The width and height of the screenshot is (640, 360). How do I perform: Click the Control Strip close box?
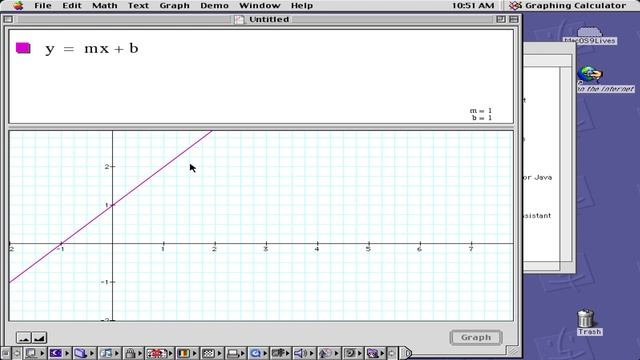[6, 353]
